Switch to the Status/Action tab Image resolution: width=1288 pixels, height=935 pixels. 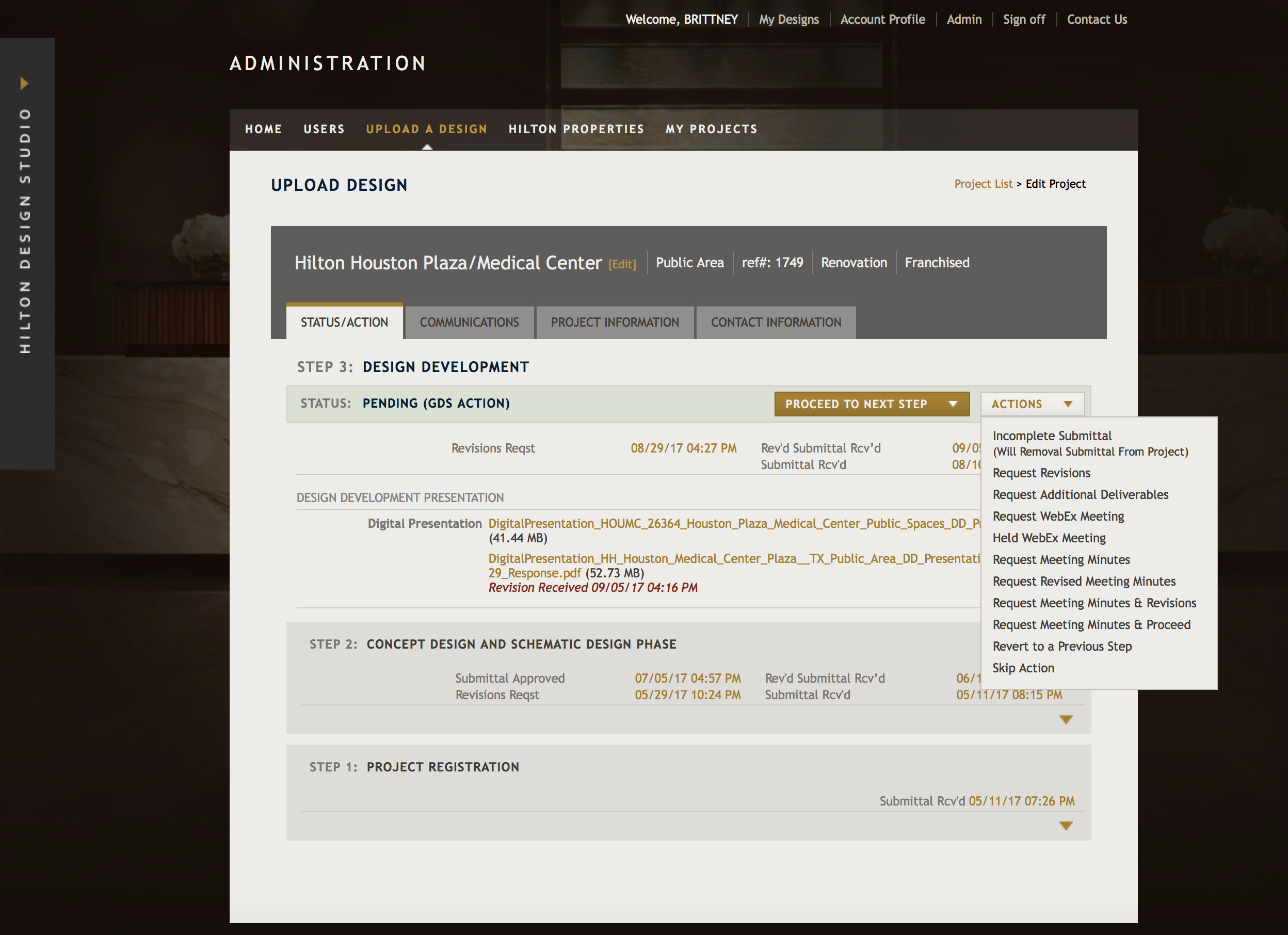pyautogui.click(x=345, y=322)
